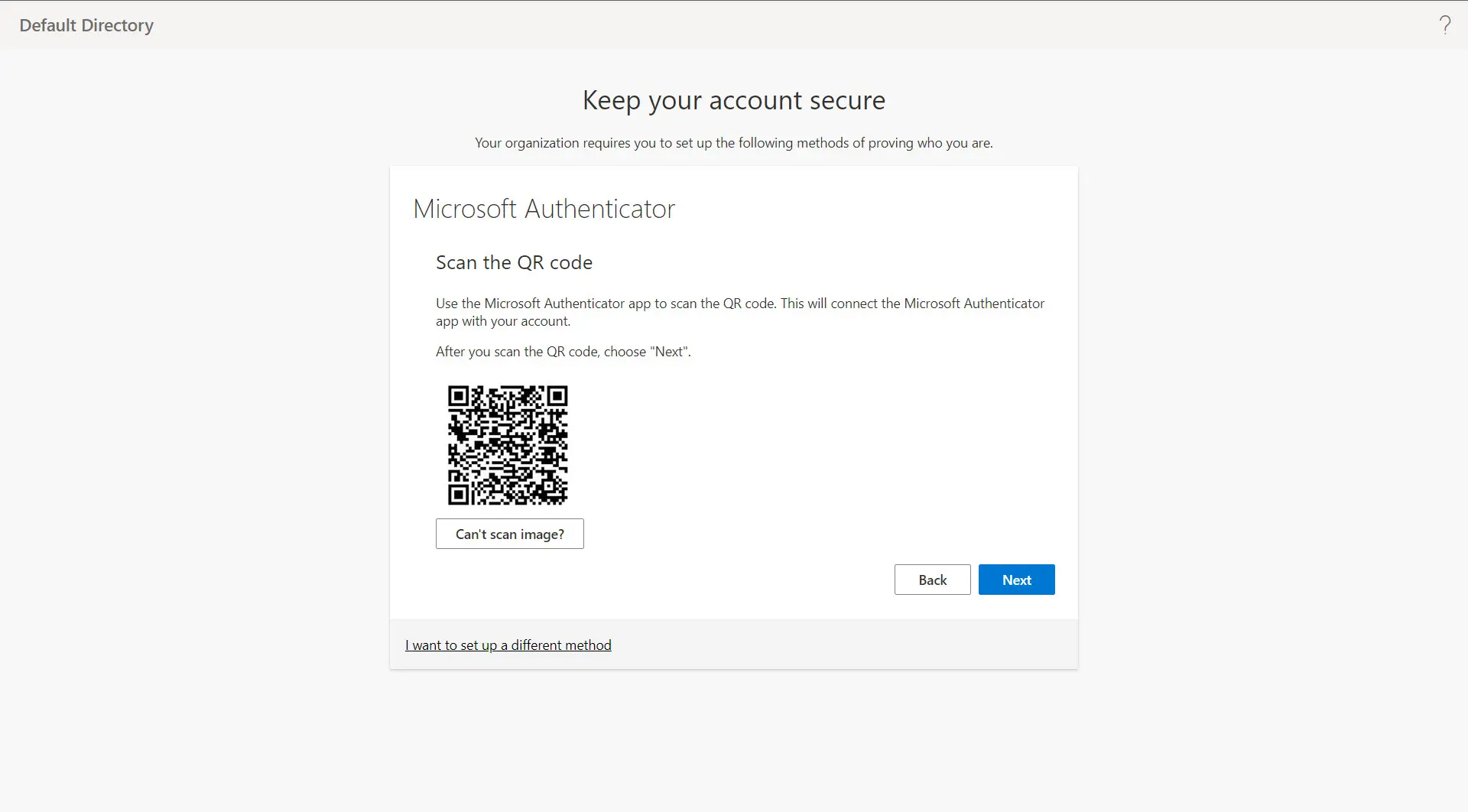Viewport: 1468px width, 812px height.
Task: Select the "Microsoft Authenticator" card title
Action: pos(544,208)
